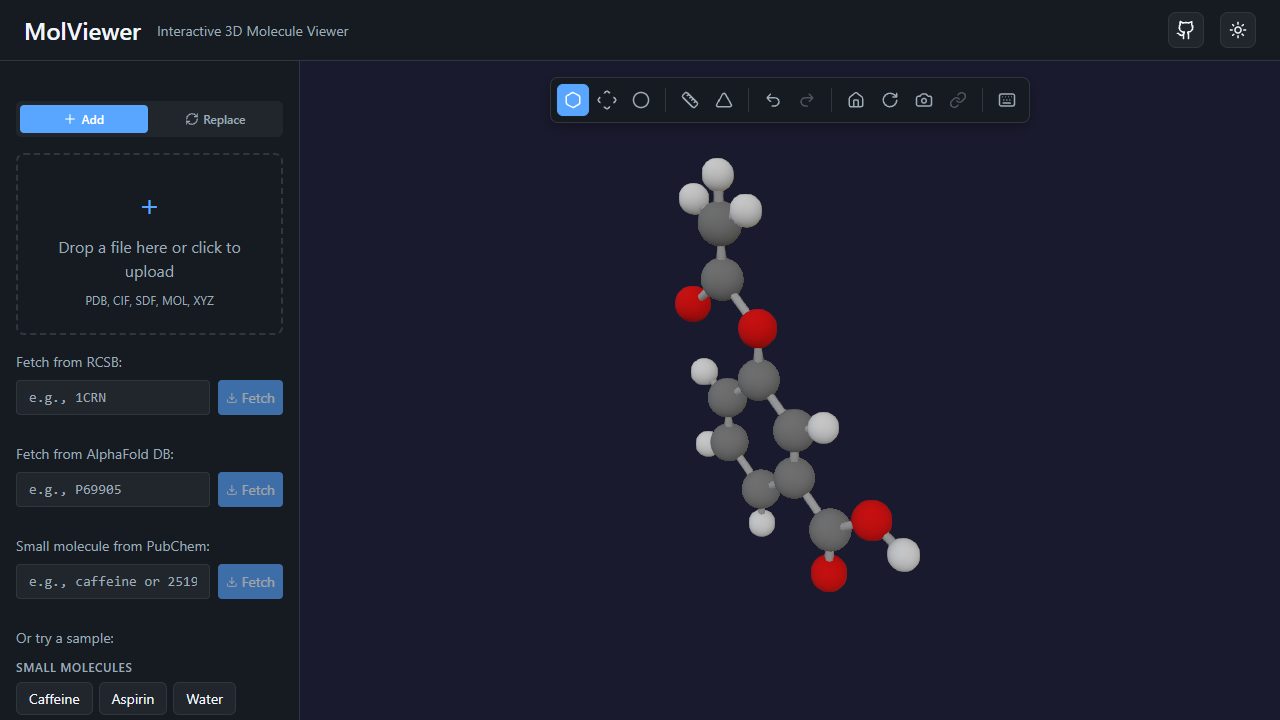Choose the circle selection tool
This screenshot has height=720, width=1280.
[641, 100]
